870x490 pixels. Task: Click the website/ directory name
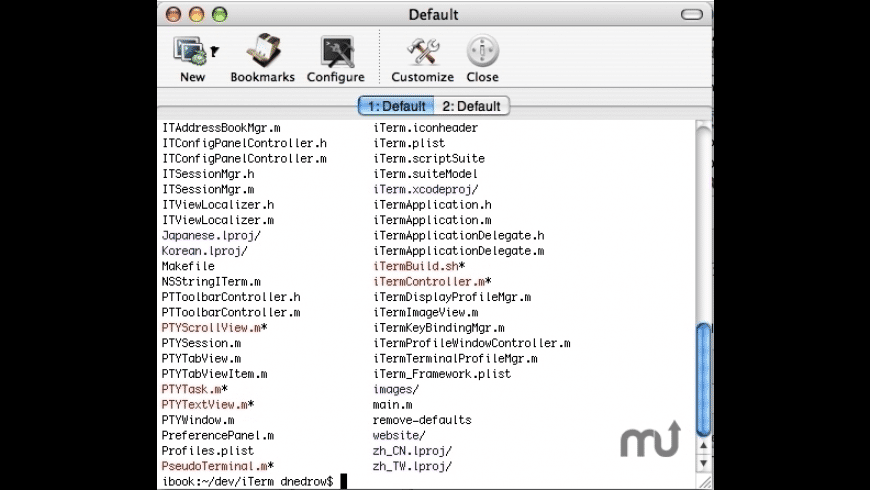click(x=399, y=436)
